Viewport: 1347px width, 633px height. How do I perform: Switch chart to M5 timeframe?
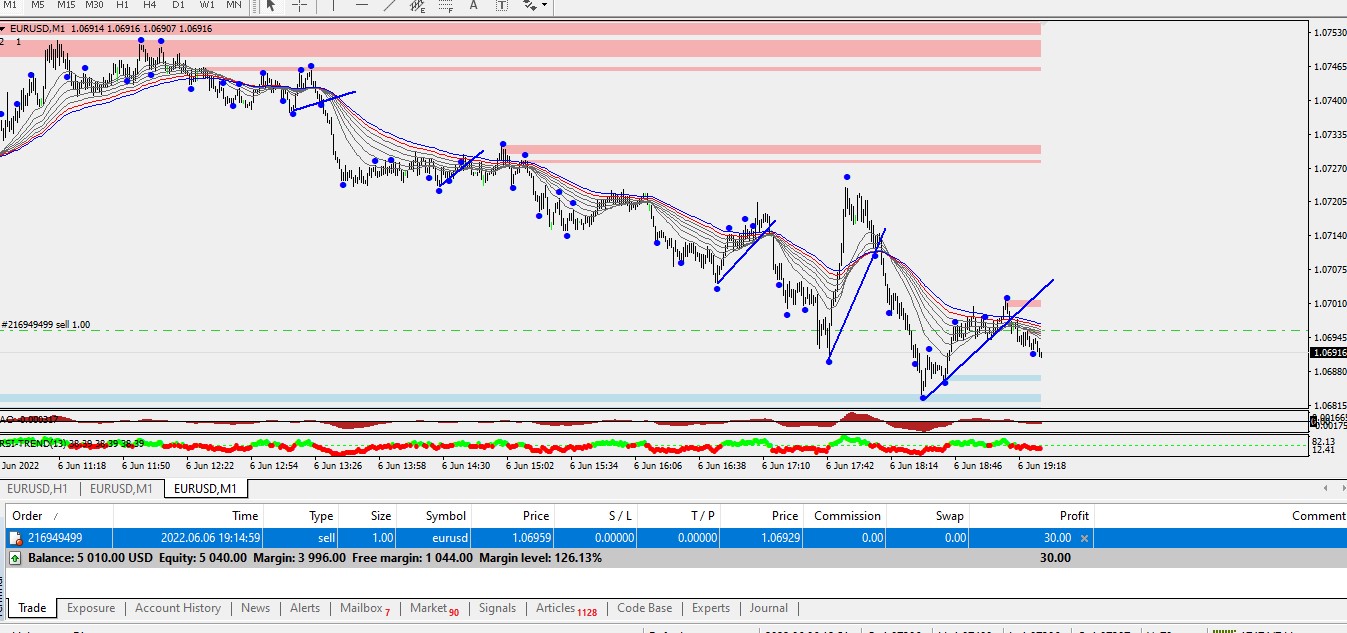[x=38, y=5]
